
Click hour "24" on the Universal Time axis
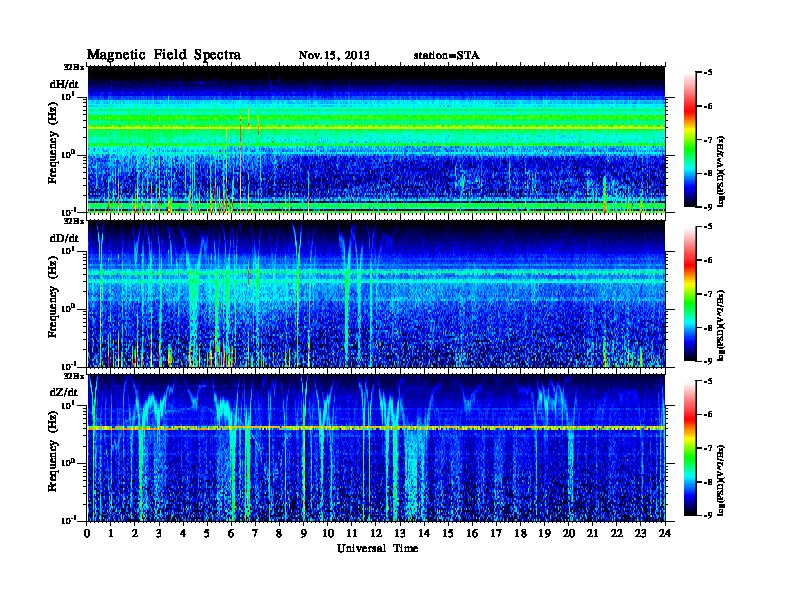tap(665, 533)
